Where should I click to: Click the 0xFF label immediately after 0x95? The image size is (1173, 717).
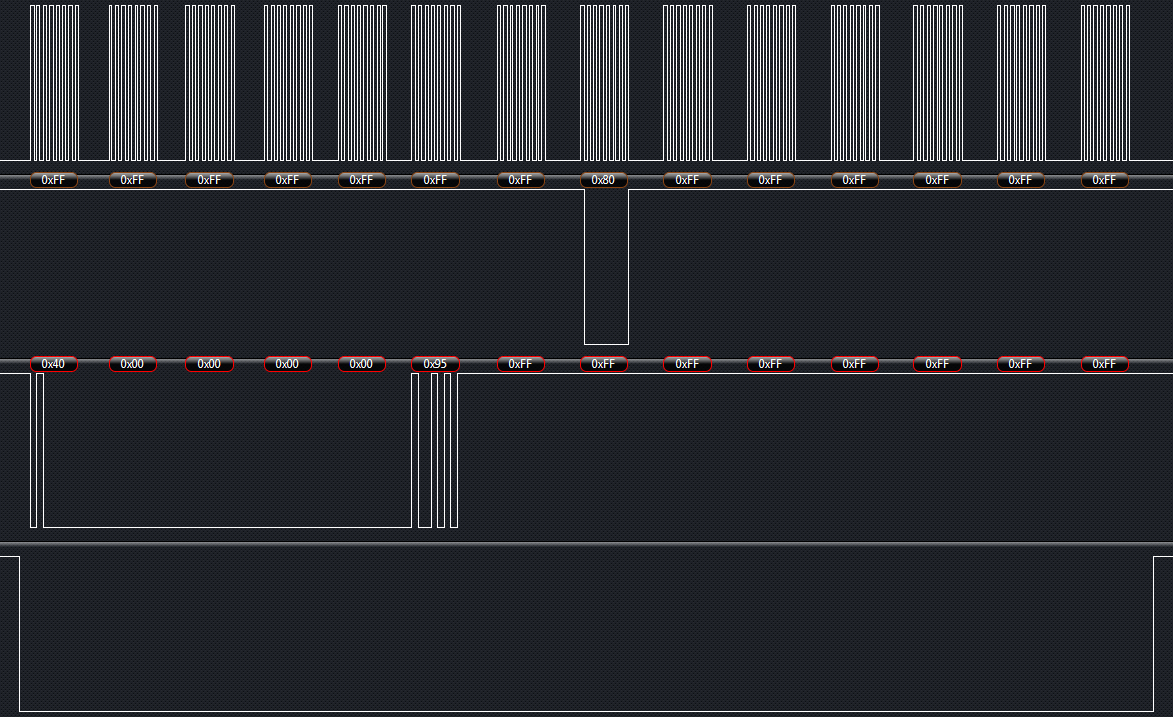pyautogui.click(x=520, y=364)
